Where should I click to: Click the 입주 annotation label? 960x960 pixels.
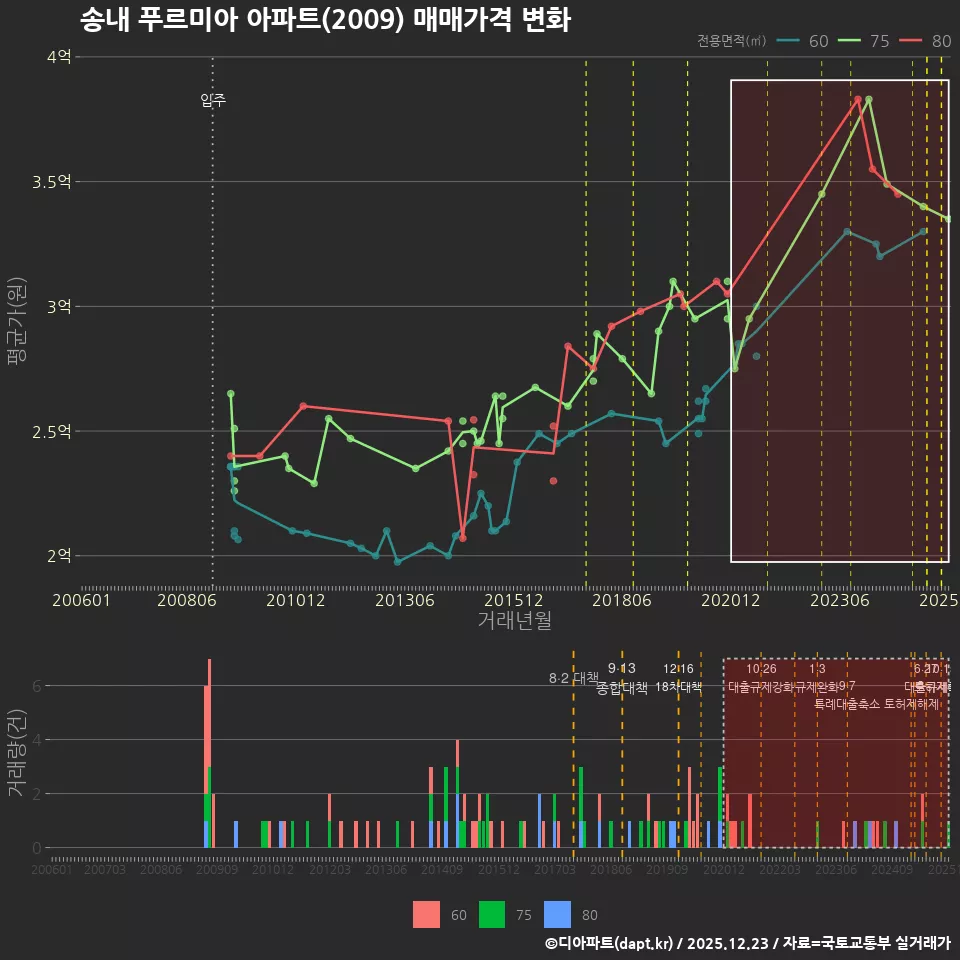213,99
